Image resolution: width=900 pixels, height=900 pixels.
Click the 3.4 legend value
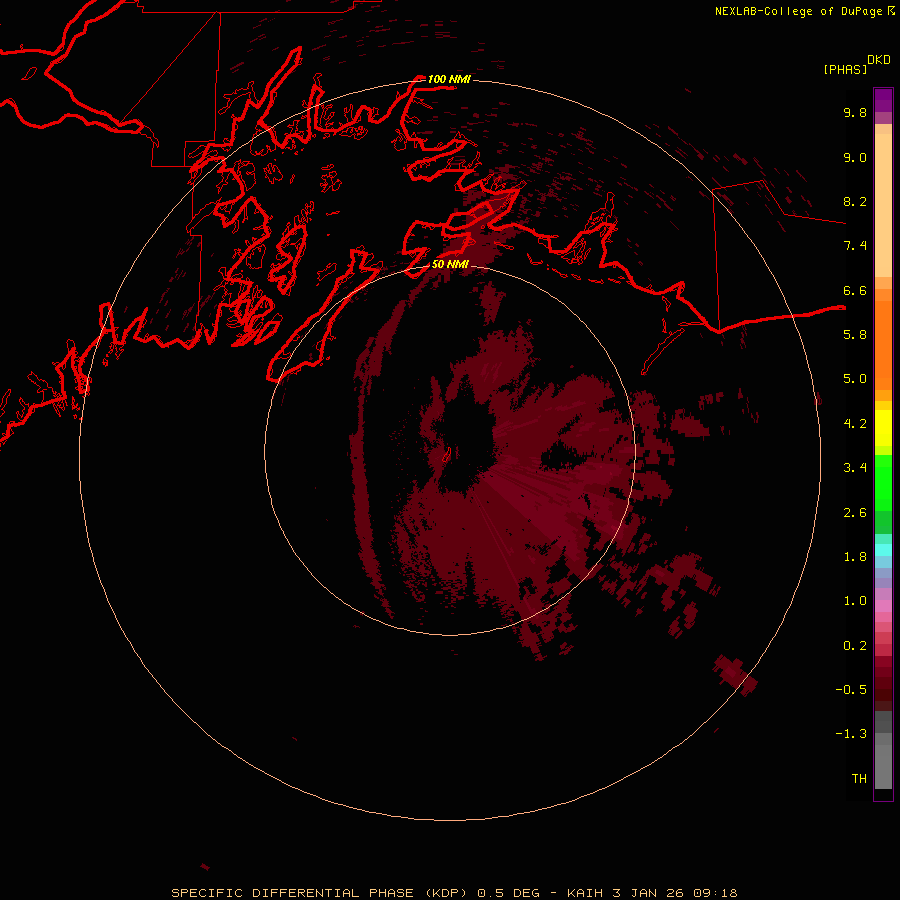click(x=855, y=468)
